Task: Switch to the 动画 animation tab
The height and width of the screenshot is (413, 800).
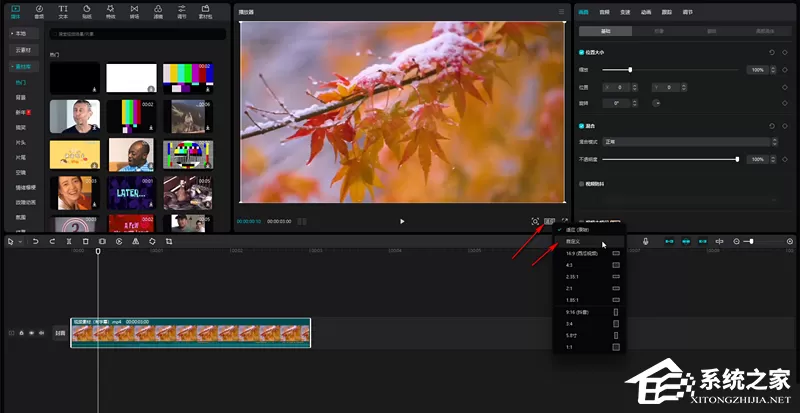Action: coord(645,12)
